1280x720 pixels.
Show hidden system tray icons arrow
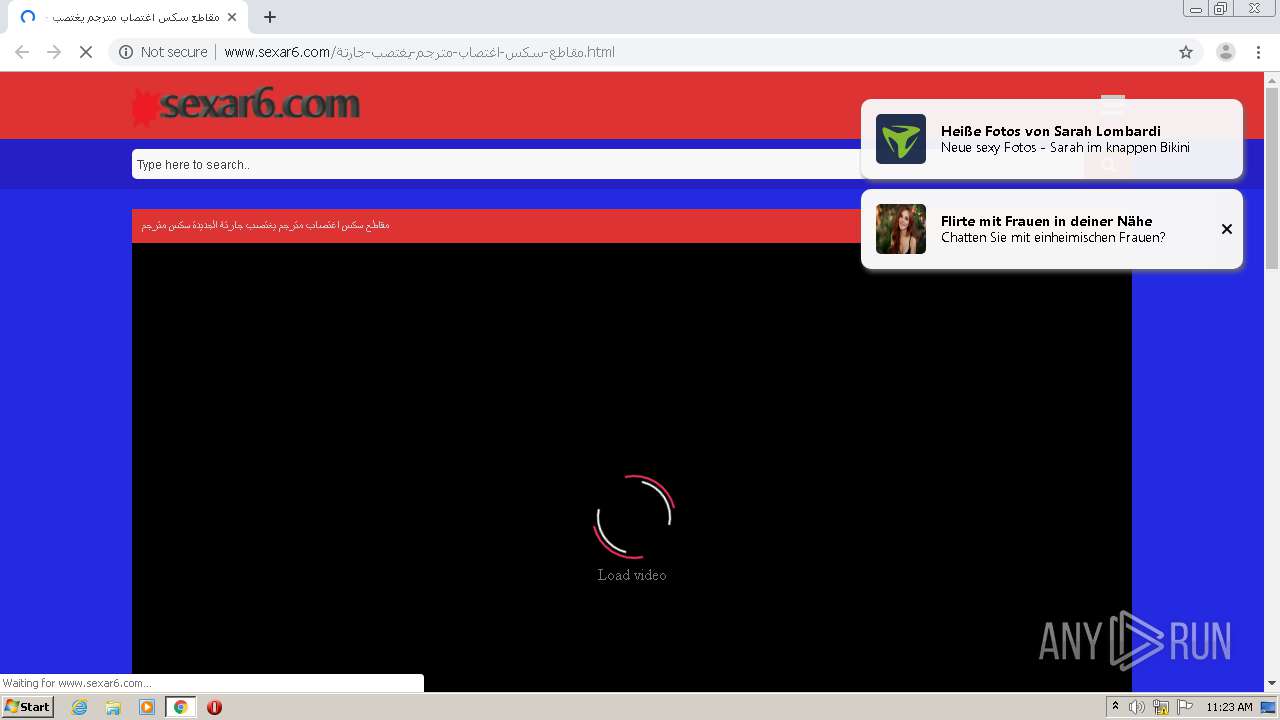coord(1115,707)
